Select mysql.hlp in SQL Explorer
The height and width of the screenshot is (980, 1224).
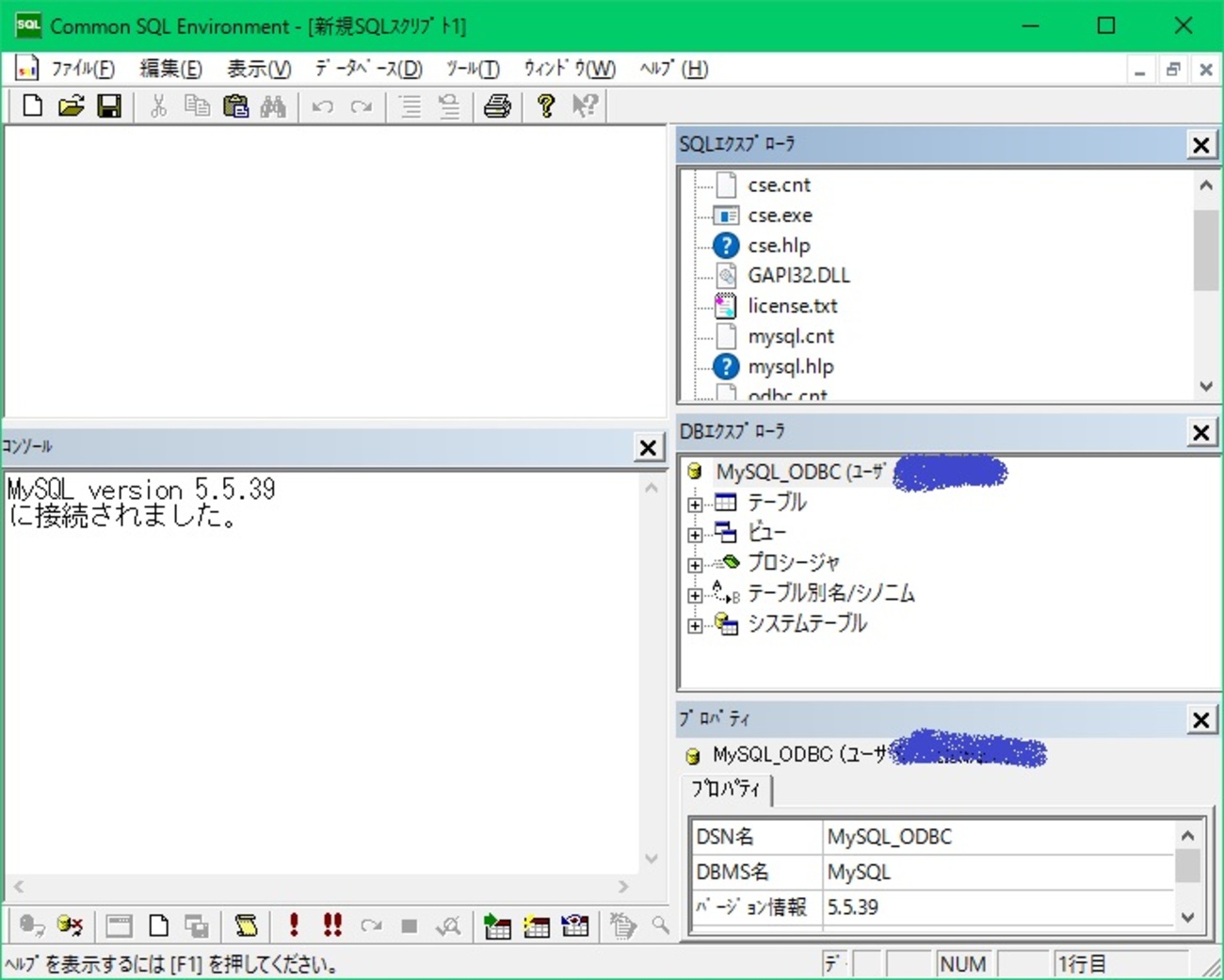(x=791, y=366)
